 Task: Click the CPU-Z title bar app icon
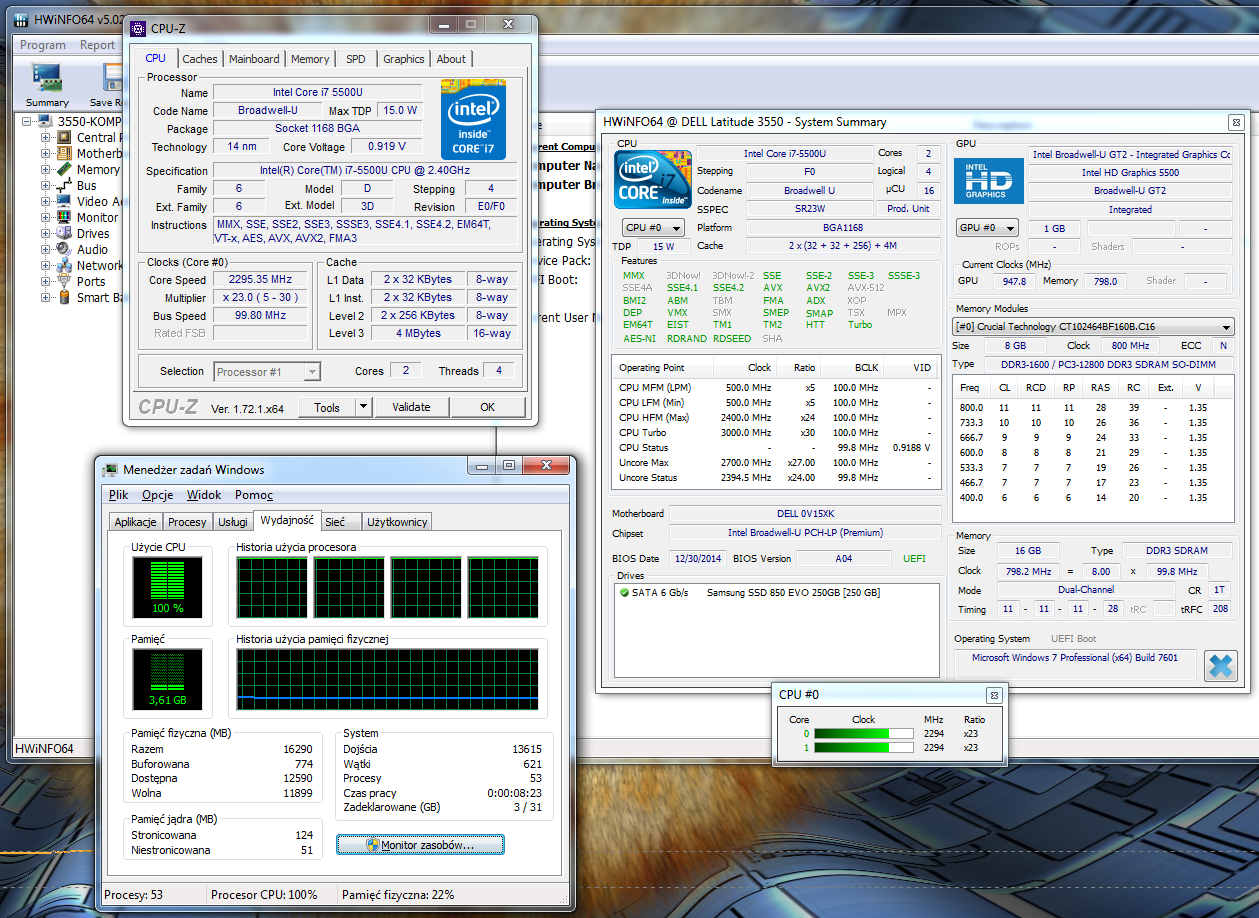pyautogui.click(x=137, y=28)
